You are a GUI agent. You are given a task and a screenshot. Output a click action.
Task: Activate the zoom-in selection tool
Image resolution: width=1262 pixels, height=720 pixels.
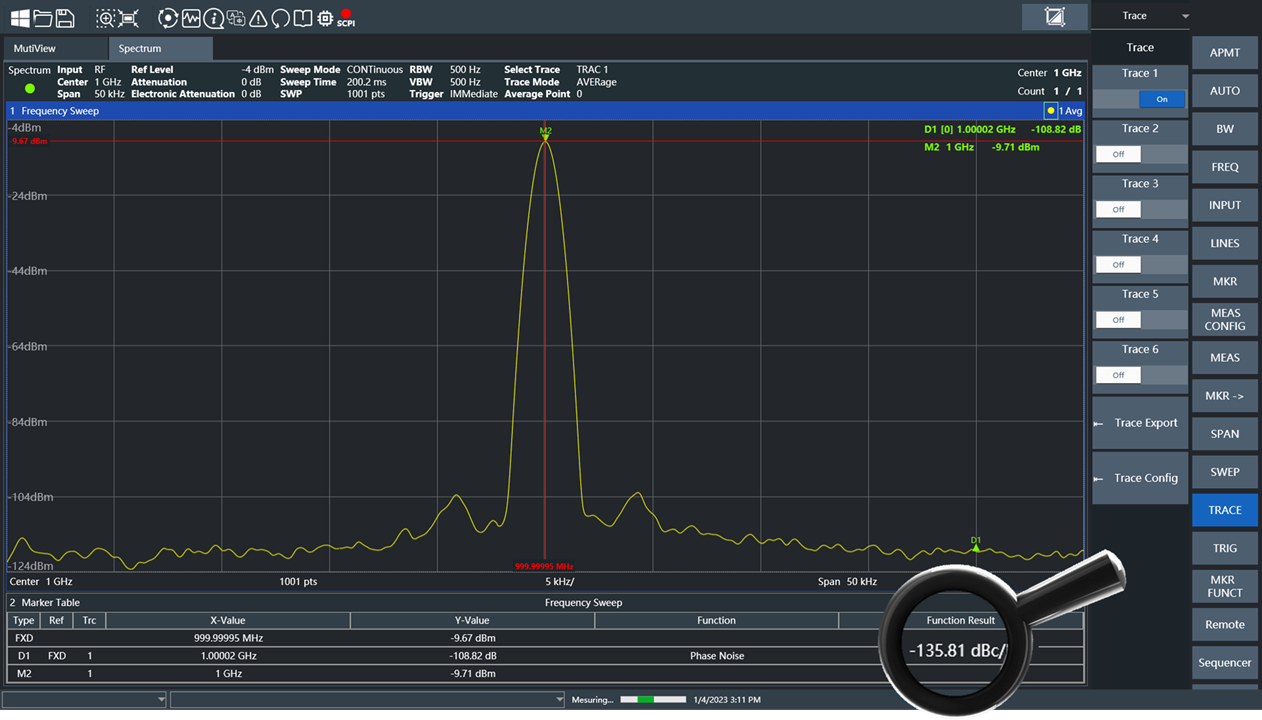(105, 18)
